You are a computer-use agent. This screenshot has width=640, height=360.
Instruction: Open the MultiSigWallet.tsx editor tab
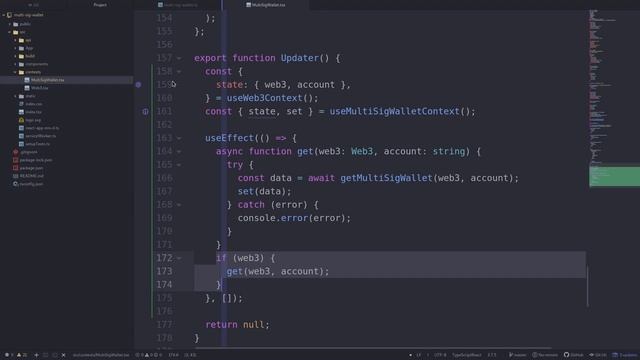266,5
